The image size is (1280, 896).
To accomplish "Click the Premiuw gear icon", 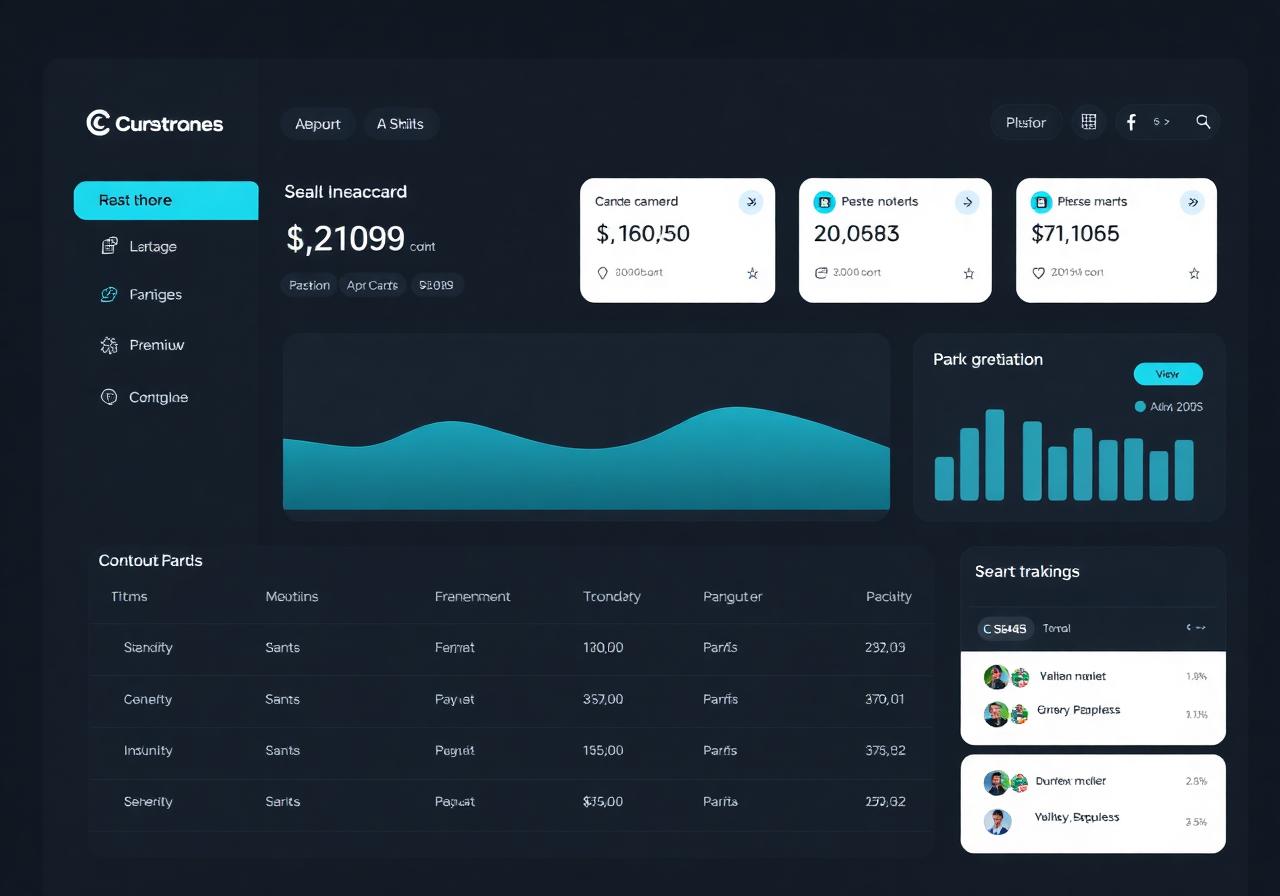I will click(110, 345).
